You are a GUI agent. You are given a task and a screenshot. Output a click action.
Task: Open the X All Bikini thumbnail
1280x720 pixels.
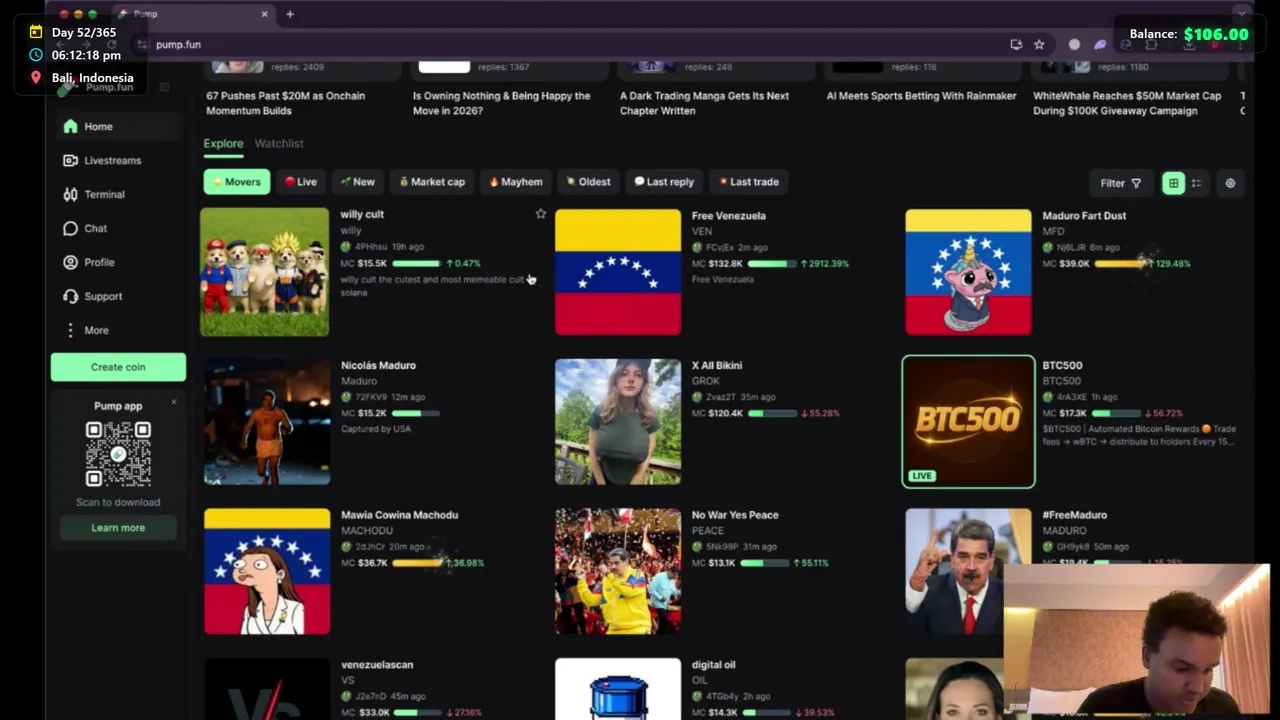(618, 422)
